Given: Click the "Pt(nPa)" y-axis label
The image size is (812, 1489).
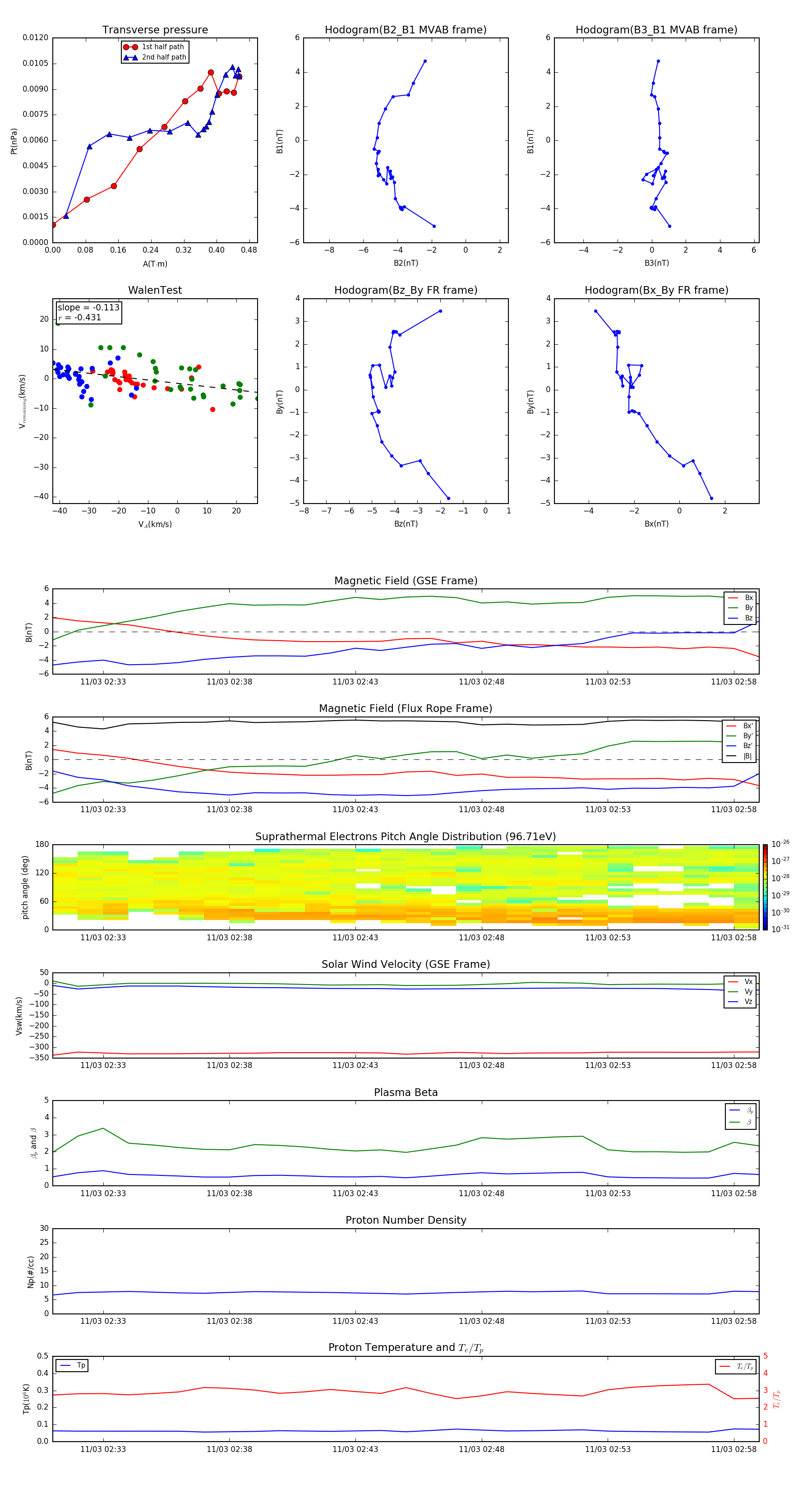Looking at the screenshot, I should click(14, 140).
